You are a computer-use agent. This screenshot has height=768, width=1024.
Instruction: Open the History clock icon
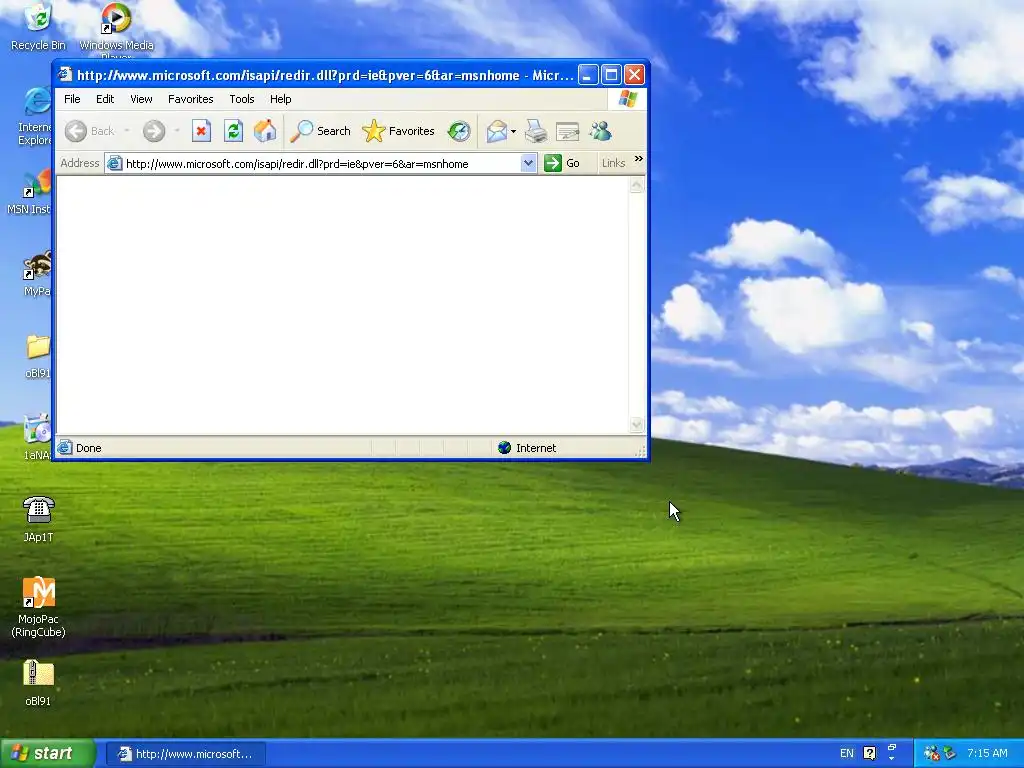coord(459,131)
